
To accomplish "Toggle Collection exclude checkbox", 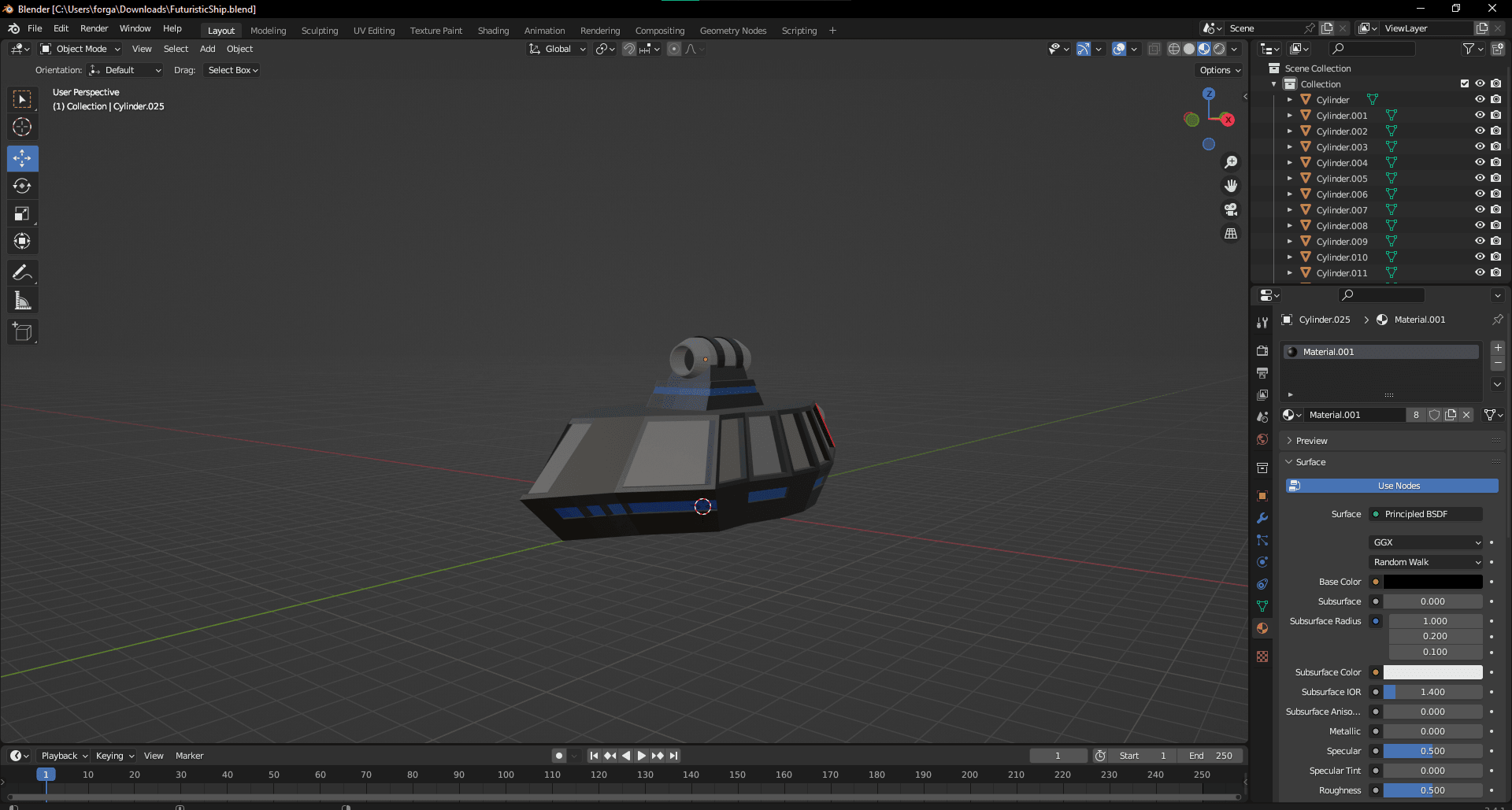I will point(1465,83).
